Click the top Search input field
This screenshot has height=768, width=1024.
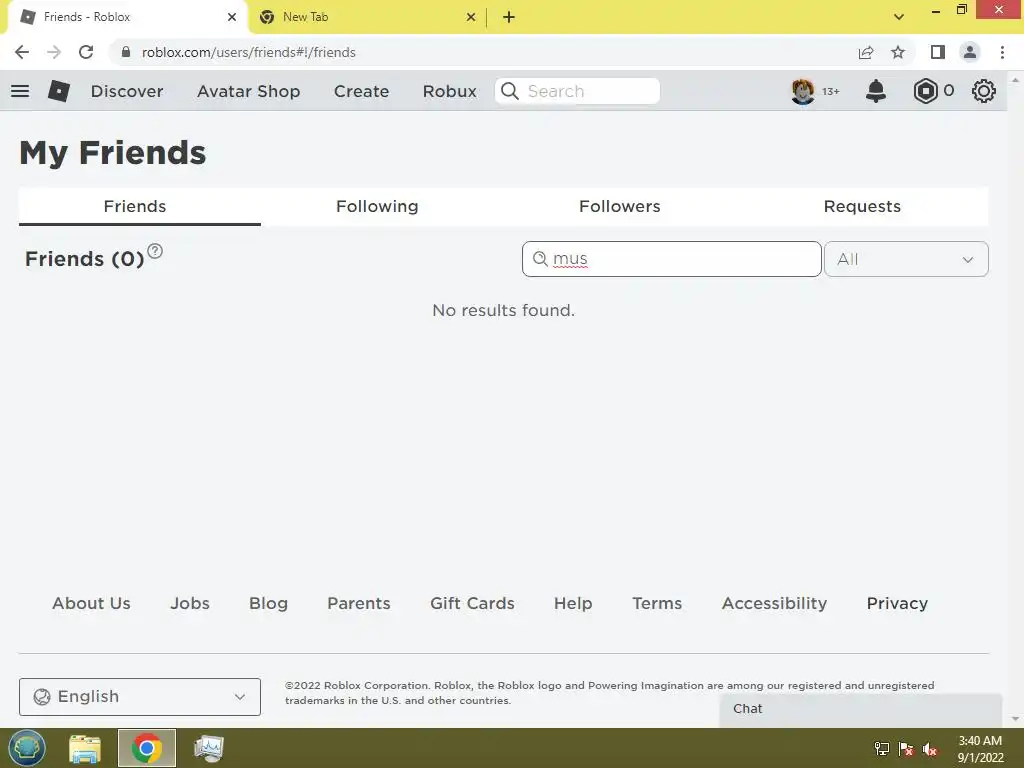[x=577, y=91]
